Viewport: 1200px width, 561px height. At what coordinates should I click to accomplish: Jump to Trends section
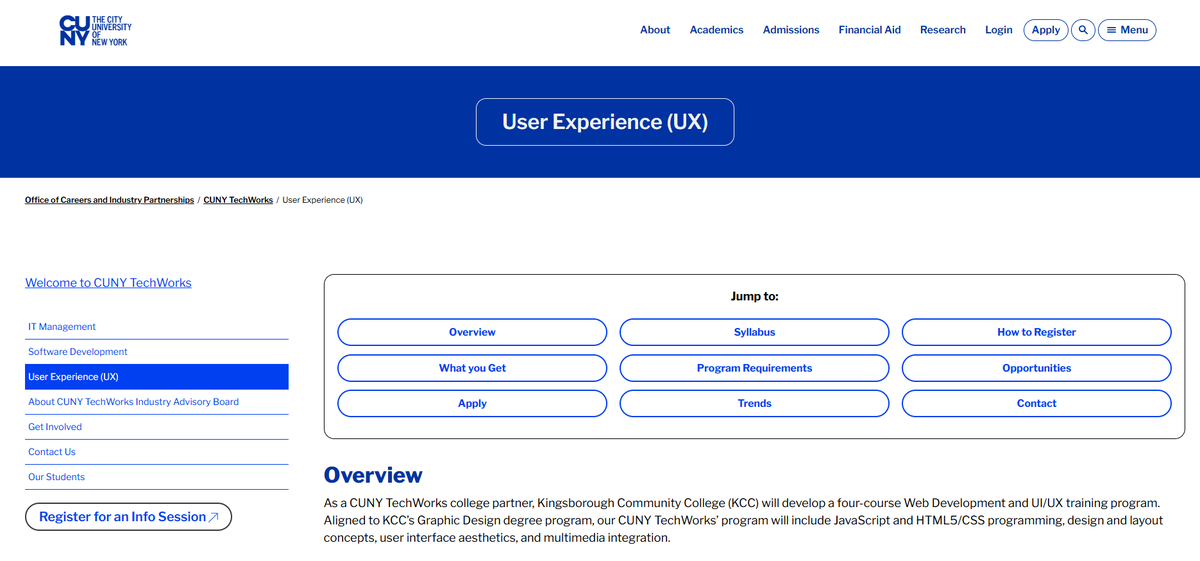(x=754, y=403)
